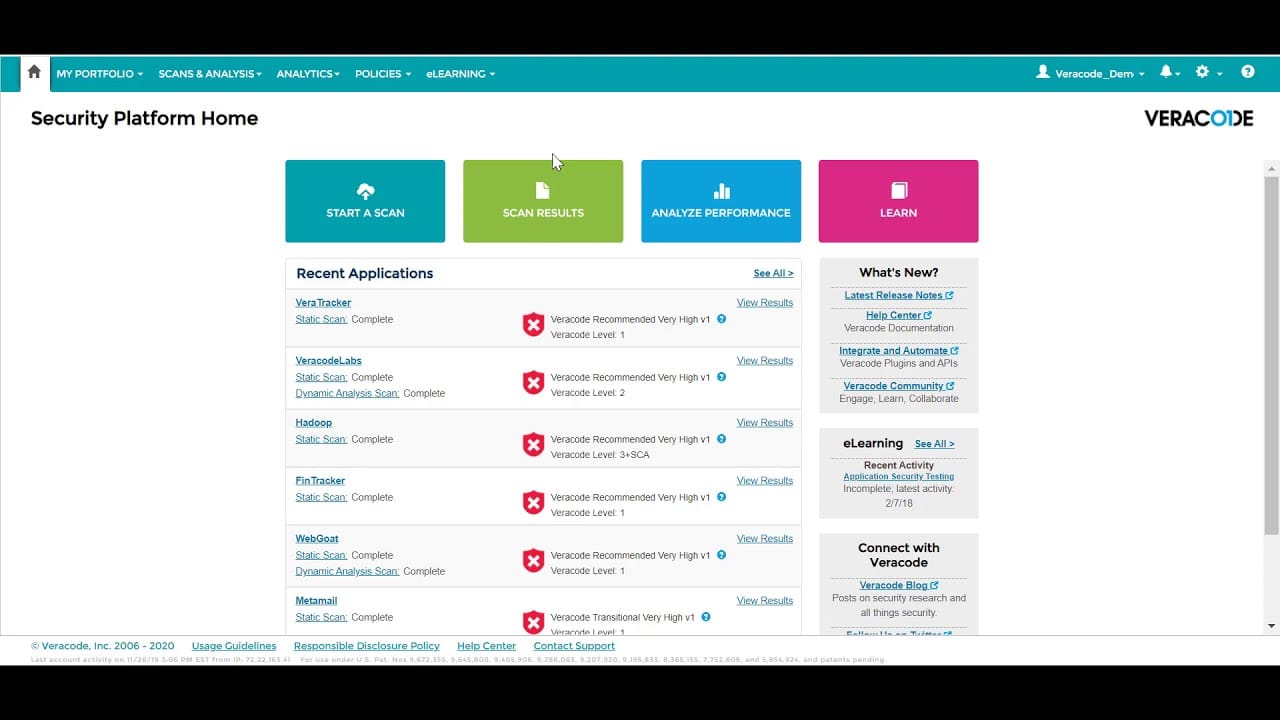Screen dimensions: 1280x720
Task: Click the help icon beside Metamail policy
Action: click(x=706, y=617)
